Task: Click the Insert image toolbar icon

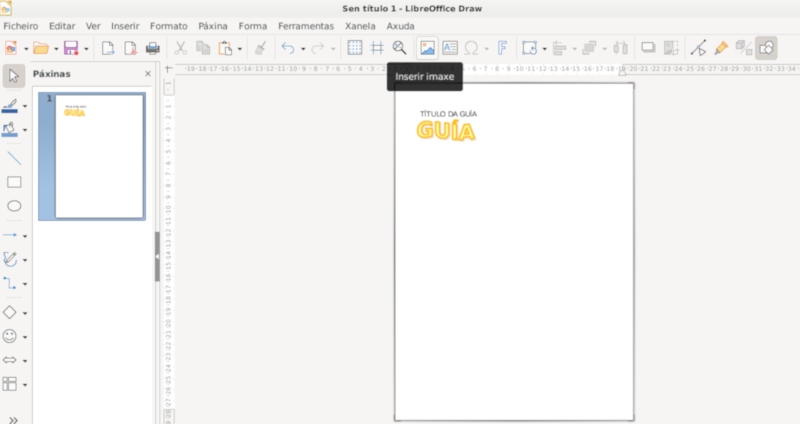Action: [x=427, y=47]
